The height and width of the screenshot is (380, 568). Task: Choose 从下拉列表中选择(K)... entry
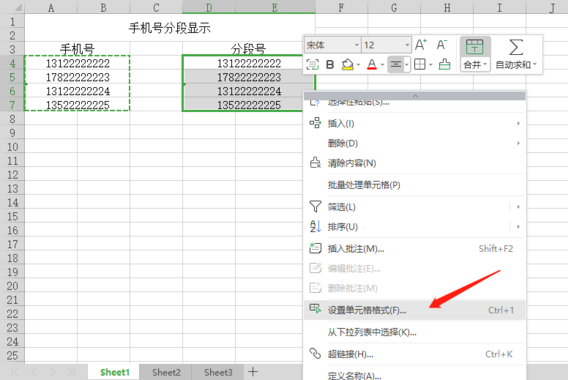pos(414,332)
